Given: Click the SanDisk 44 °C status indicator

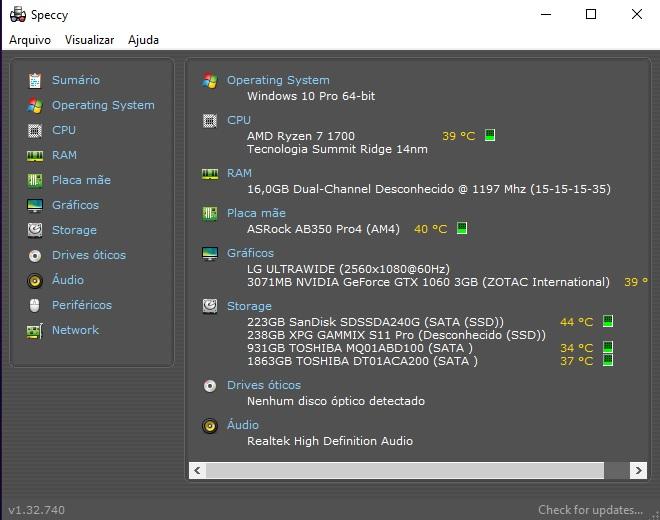Looking at the screenshot, I should pos(607,321).
